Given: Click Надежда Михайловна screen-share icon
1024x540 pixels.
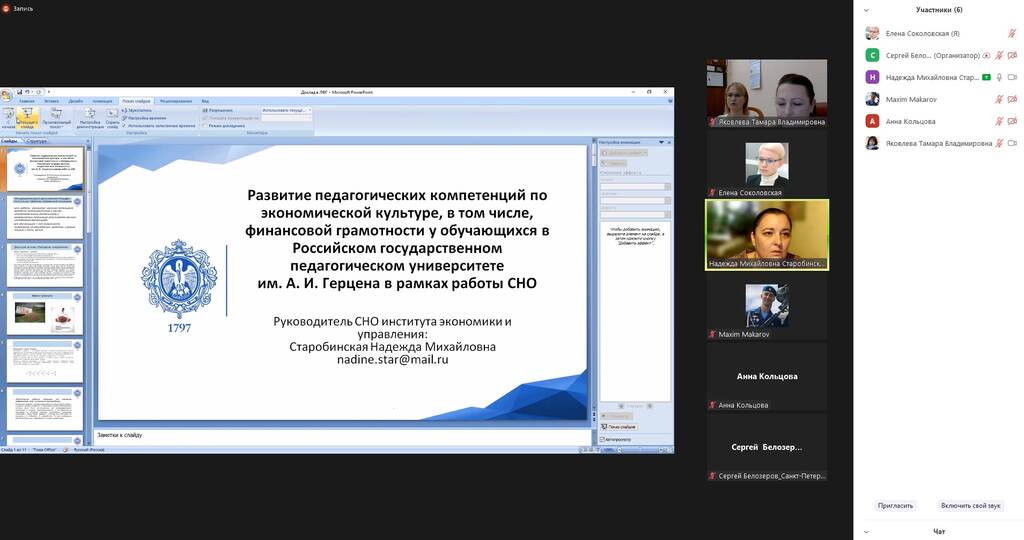Looking at the screenshot, I should tap(986, 77).
